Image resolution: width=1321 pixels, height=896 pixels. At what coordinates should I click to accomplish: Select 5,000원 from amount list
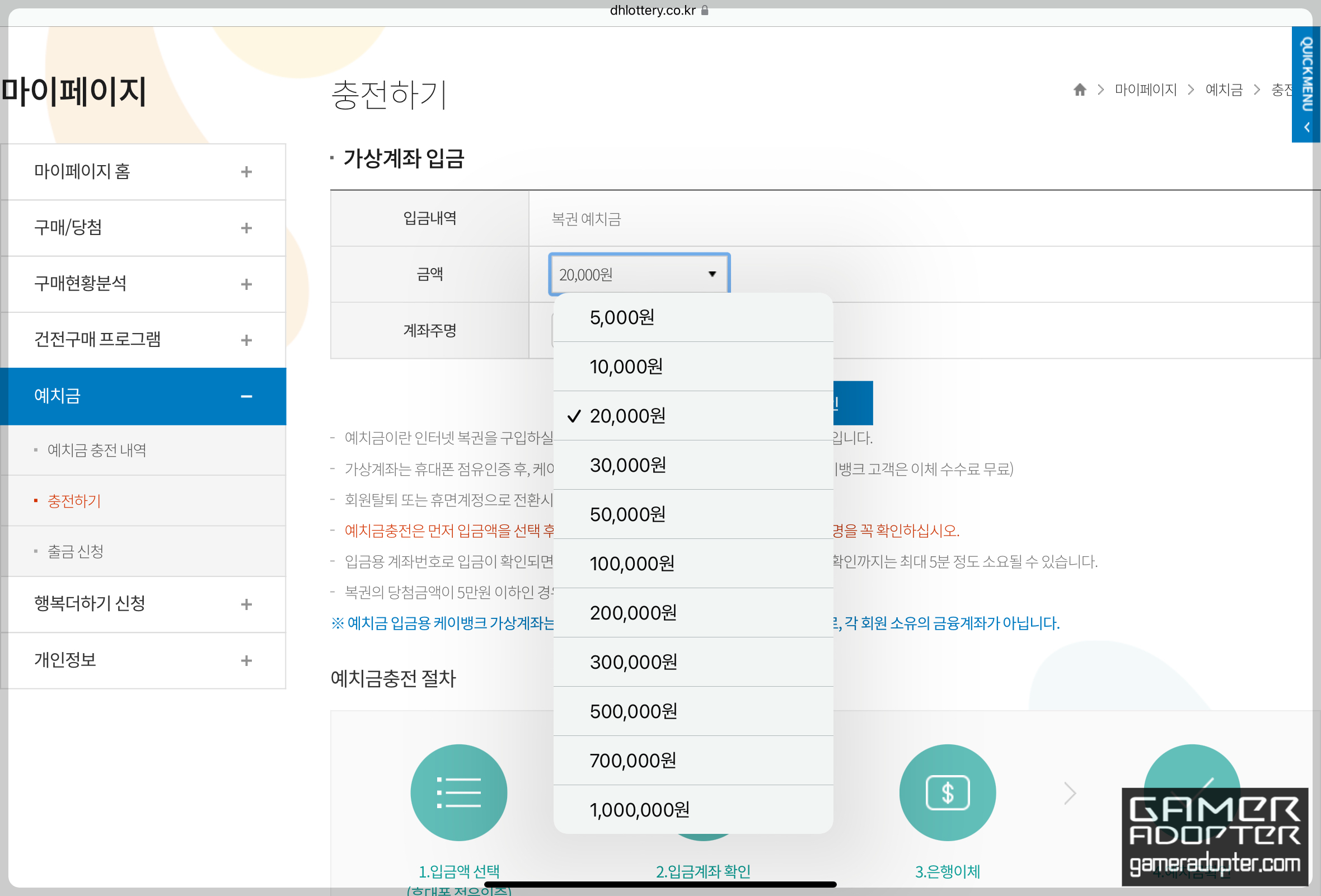(x=692, y=317)
